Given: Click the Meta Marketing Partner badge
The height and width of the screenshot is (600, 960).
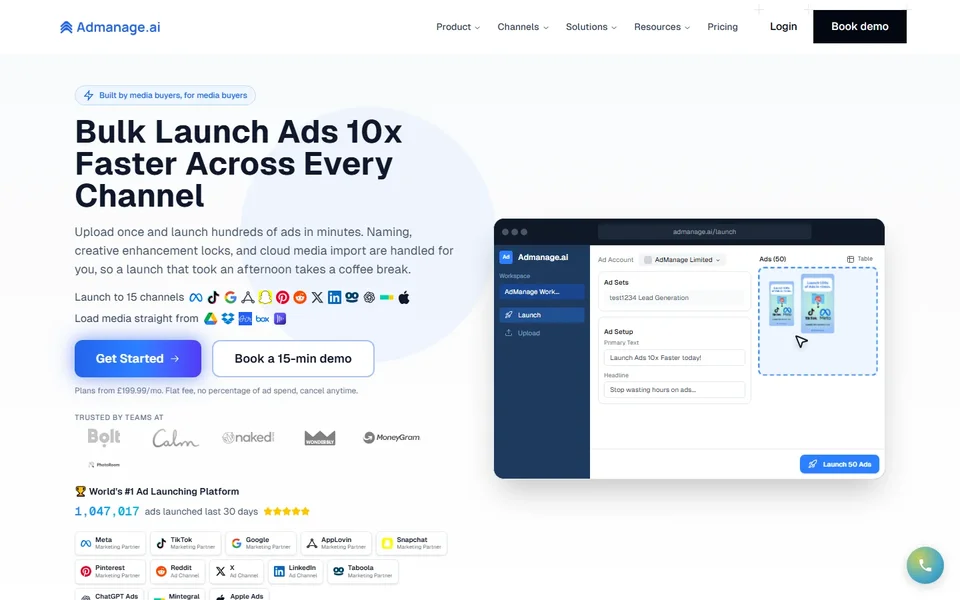Looking at the screenshot, I should [x=110, y=543].
